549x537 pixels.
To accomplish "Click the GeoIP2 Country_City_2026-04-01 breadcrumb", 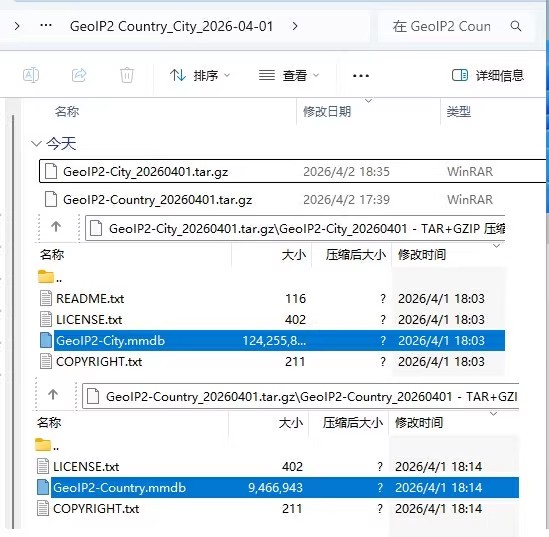I will pos(172,26).
